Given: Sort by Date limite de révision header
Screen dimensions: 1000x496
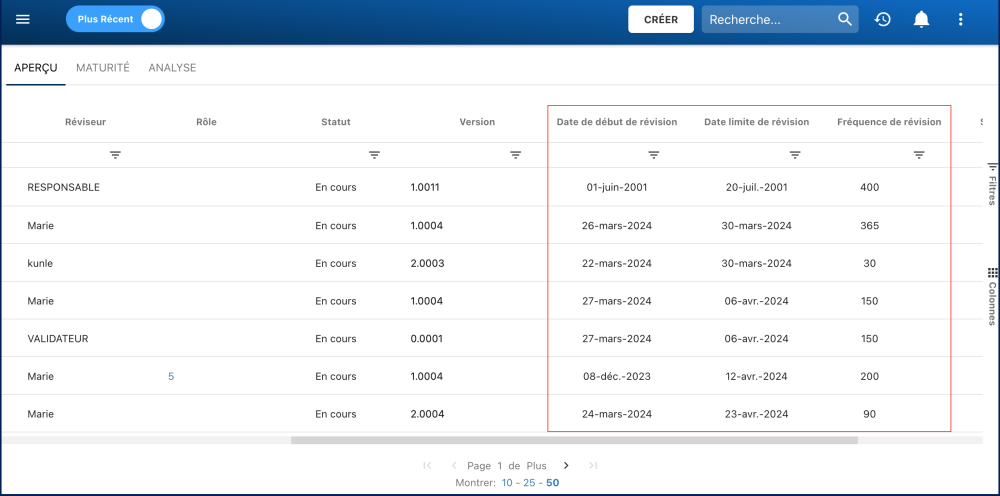Looking at the screenshot, I should pyautogui.click(x=756, y=122).
